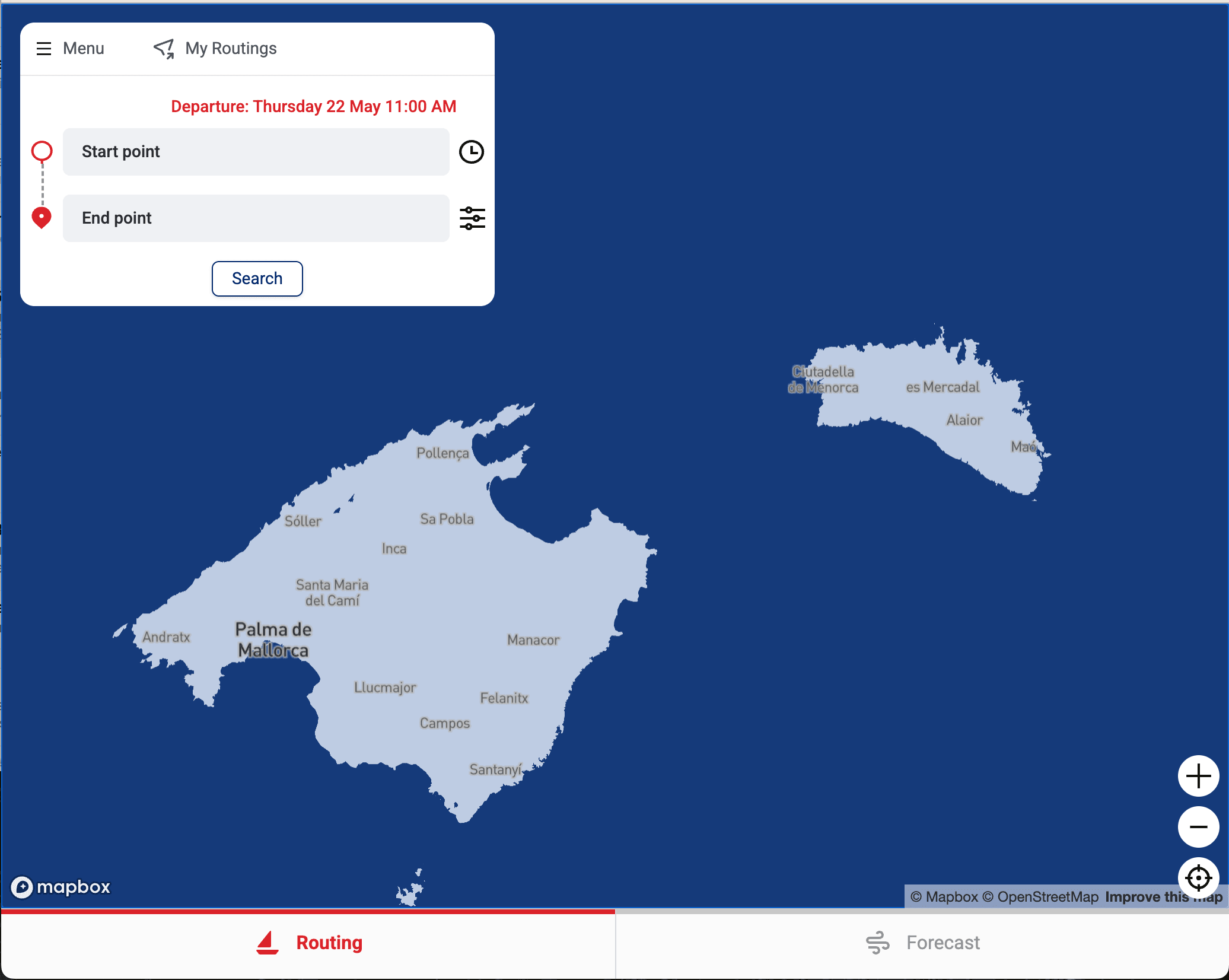
Task: Click the Alaior map label
Action: point(965,421)
